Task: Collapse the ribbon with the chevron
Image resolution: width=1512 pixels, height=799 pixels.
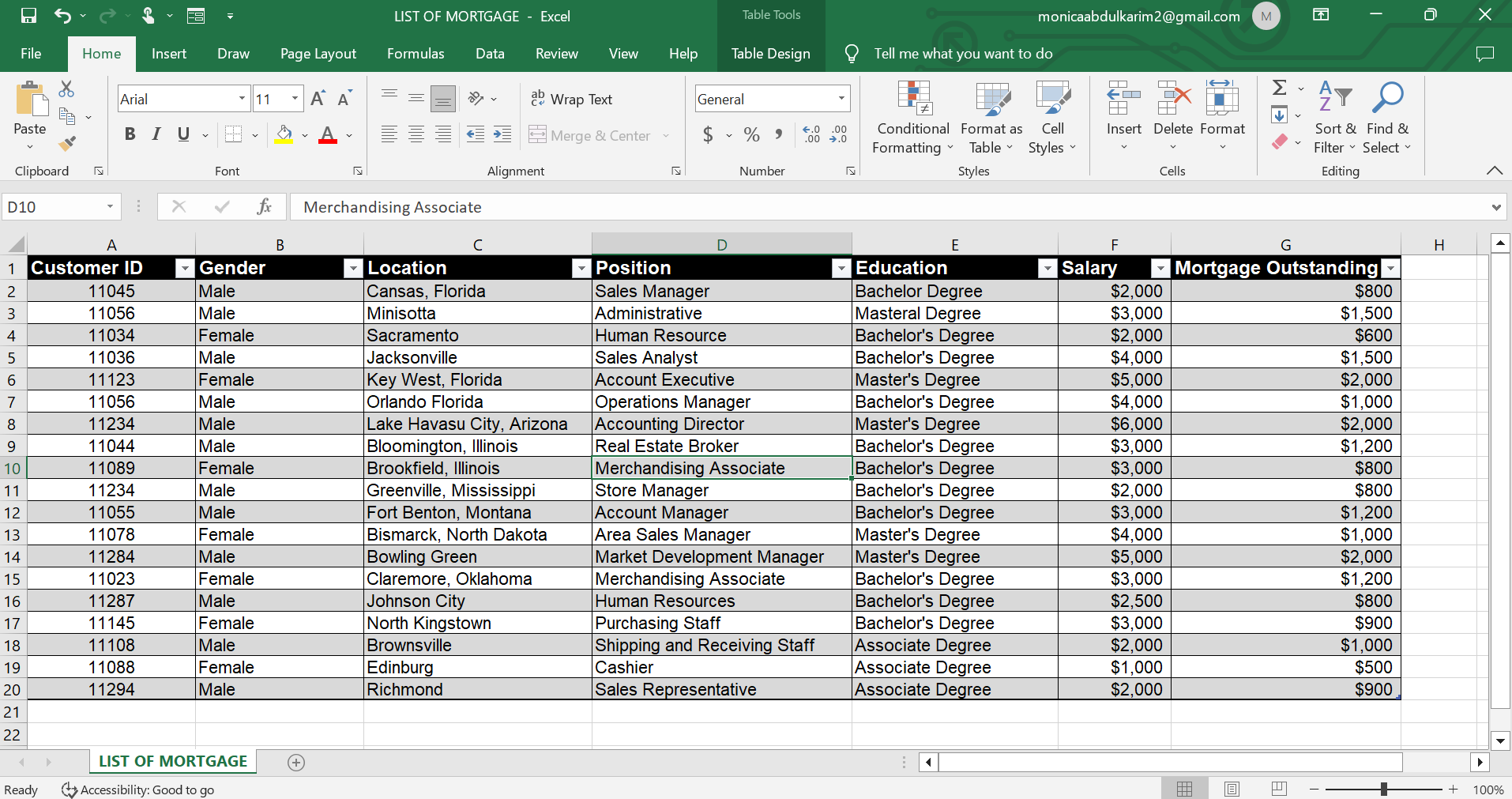Action: tap(1494, 171)
